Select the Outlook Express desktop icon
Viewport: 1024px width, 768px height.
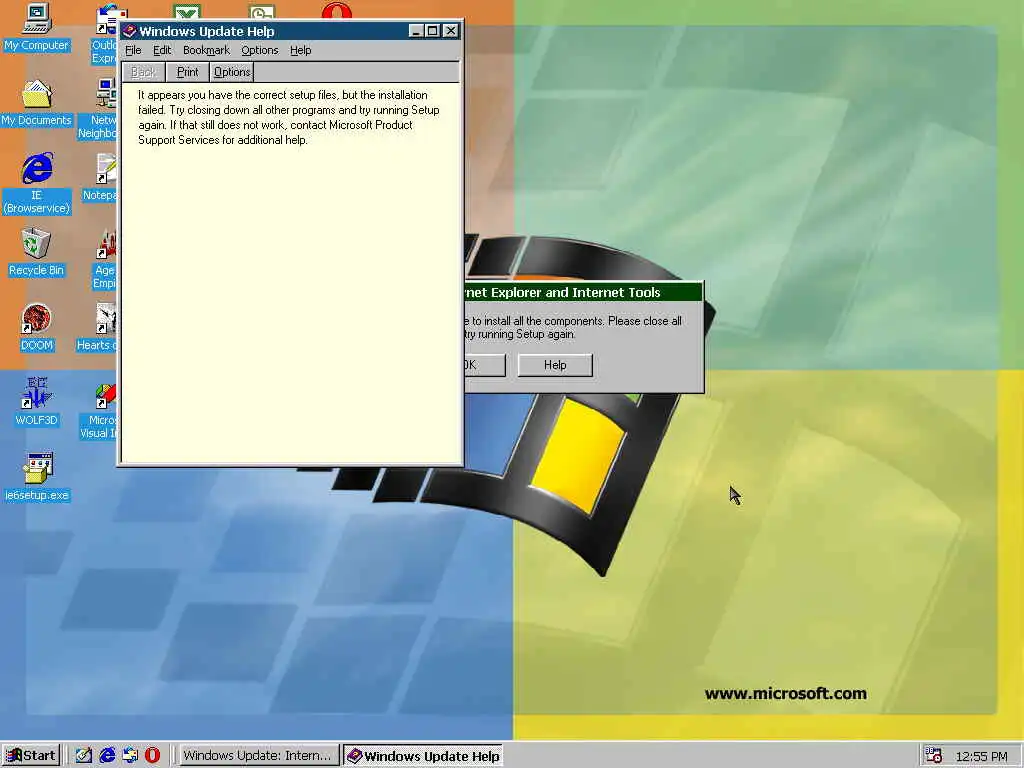(106, 34)
